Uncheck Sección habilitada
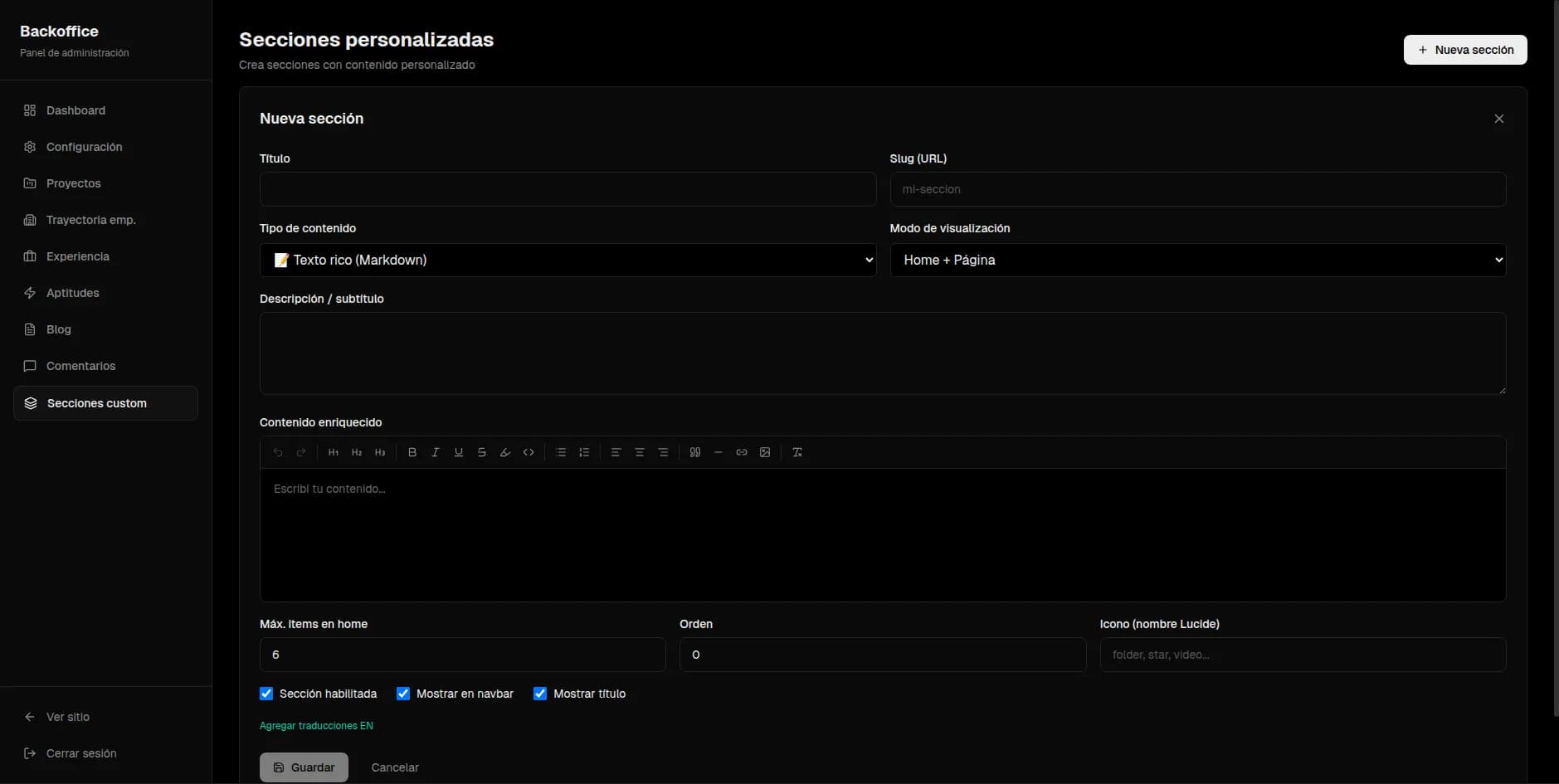The width and height of the screenshot is (1559, 784). [266, 693]
